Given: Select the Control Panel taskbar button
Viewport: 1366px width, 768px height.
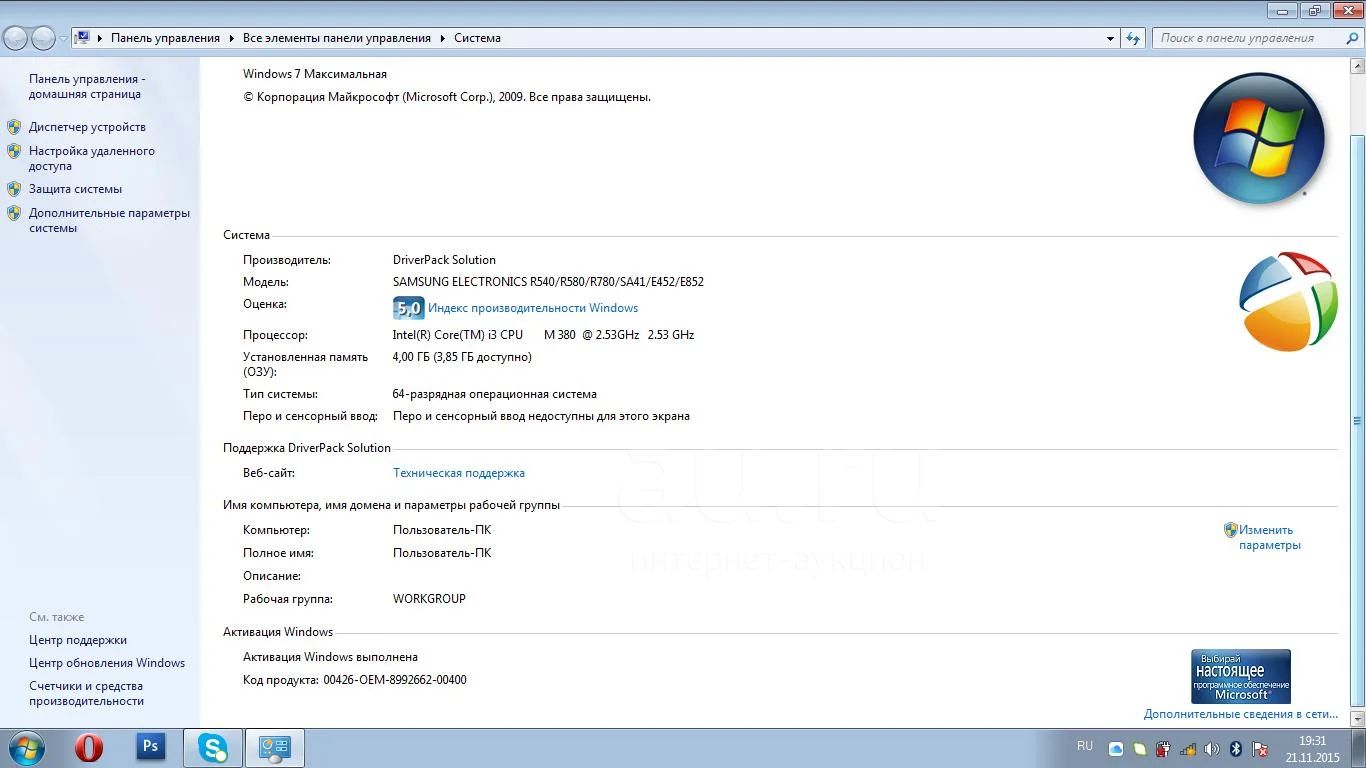Looking at the screenshot, I should click(275, 748).
